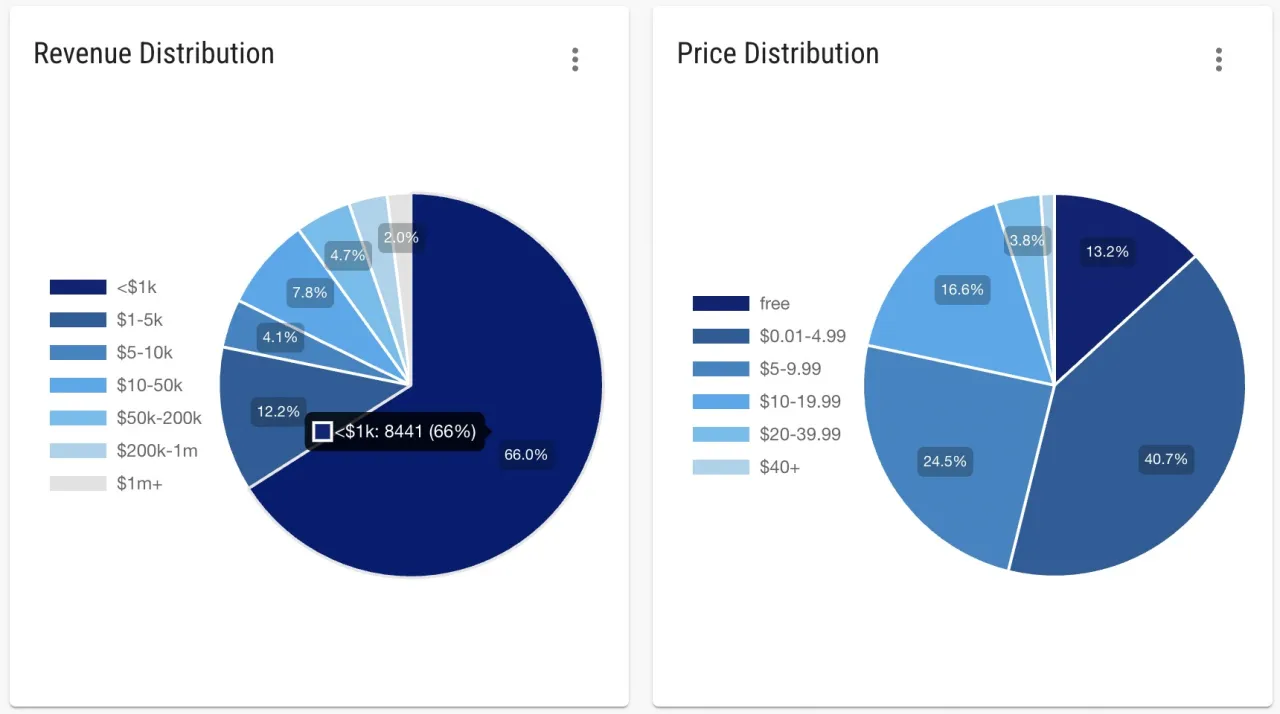Toggle the free legend entry

coord(745,303)
